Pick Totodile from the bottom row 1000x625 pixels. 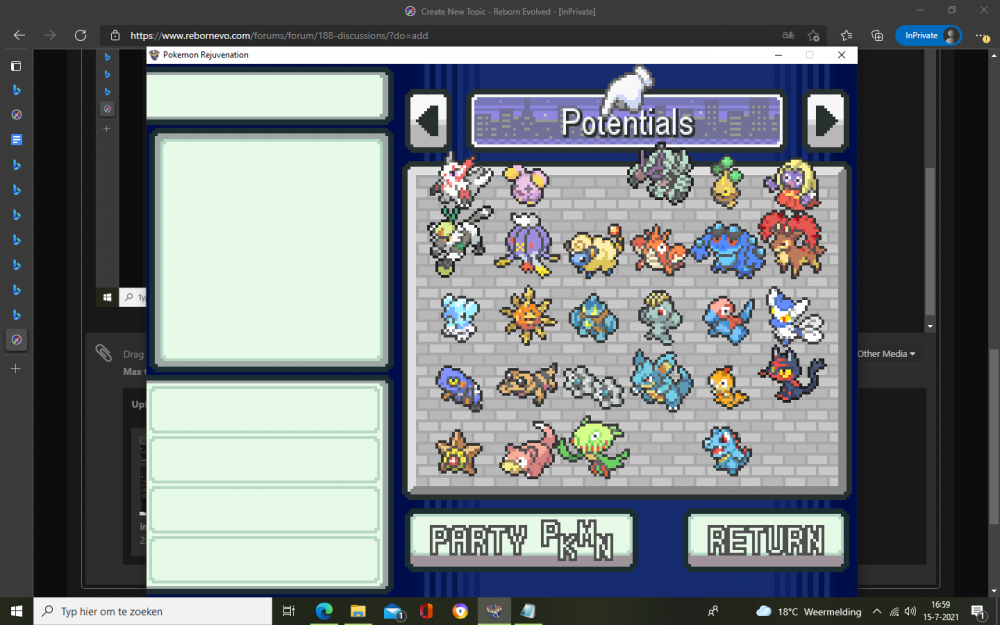point(727,451)
